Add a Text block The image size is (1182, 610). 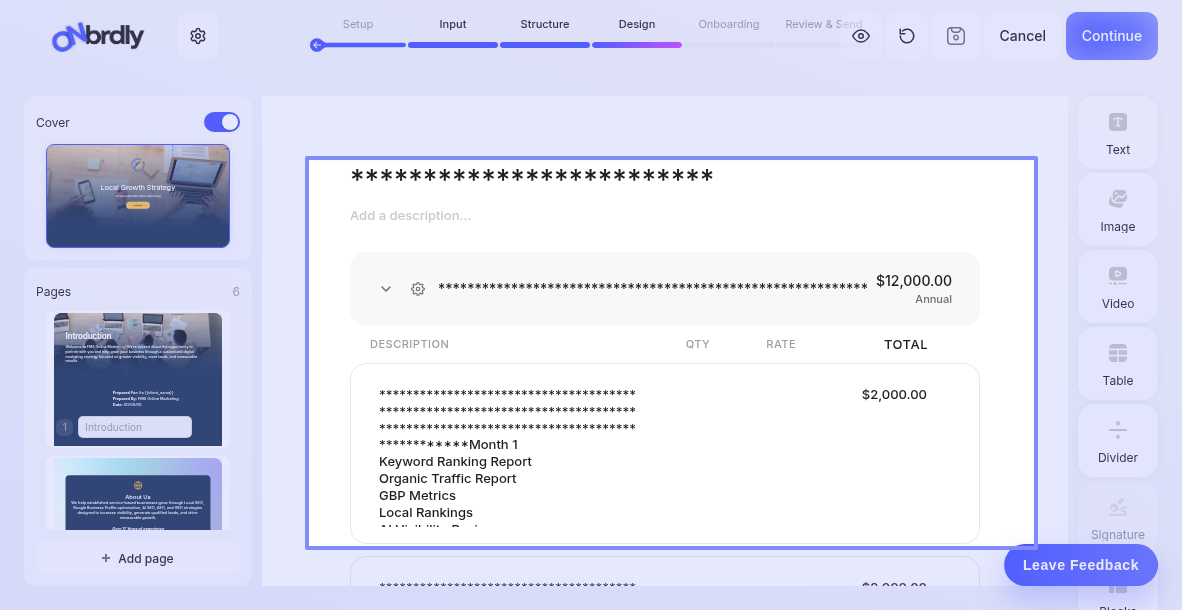tap(1118, 133)
